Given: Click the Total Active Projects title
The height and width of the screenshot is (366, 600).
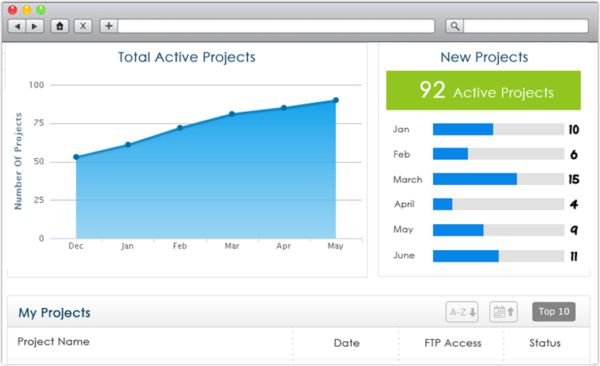Looking at the screenshot, I should point(187,57).
